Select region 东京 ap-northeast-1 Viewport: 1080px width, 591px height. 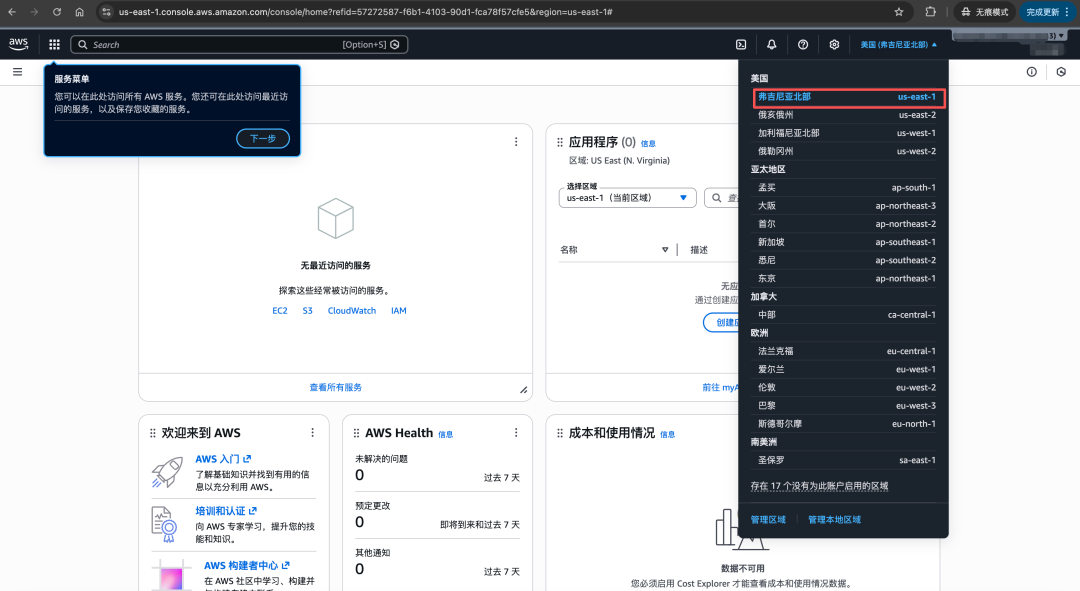point(847,278)
